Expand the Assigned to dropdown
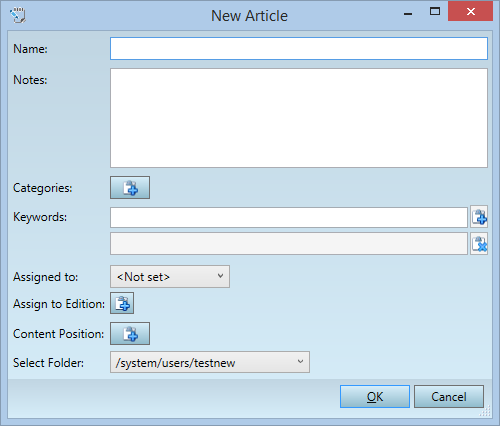500x426 pixels. (170, 277)
